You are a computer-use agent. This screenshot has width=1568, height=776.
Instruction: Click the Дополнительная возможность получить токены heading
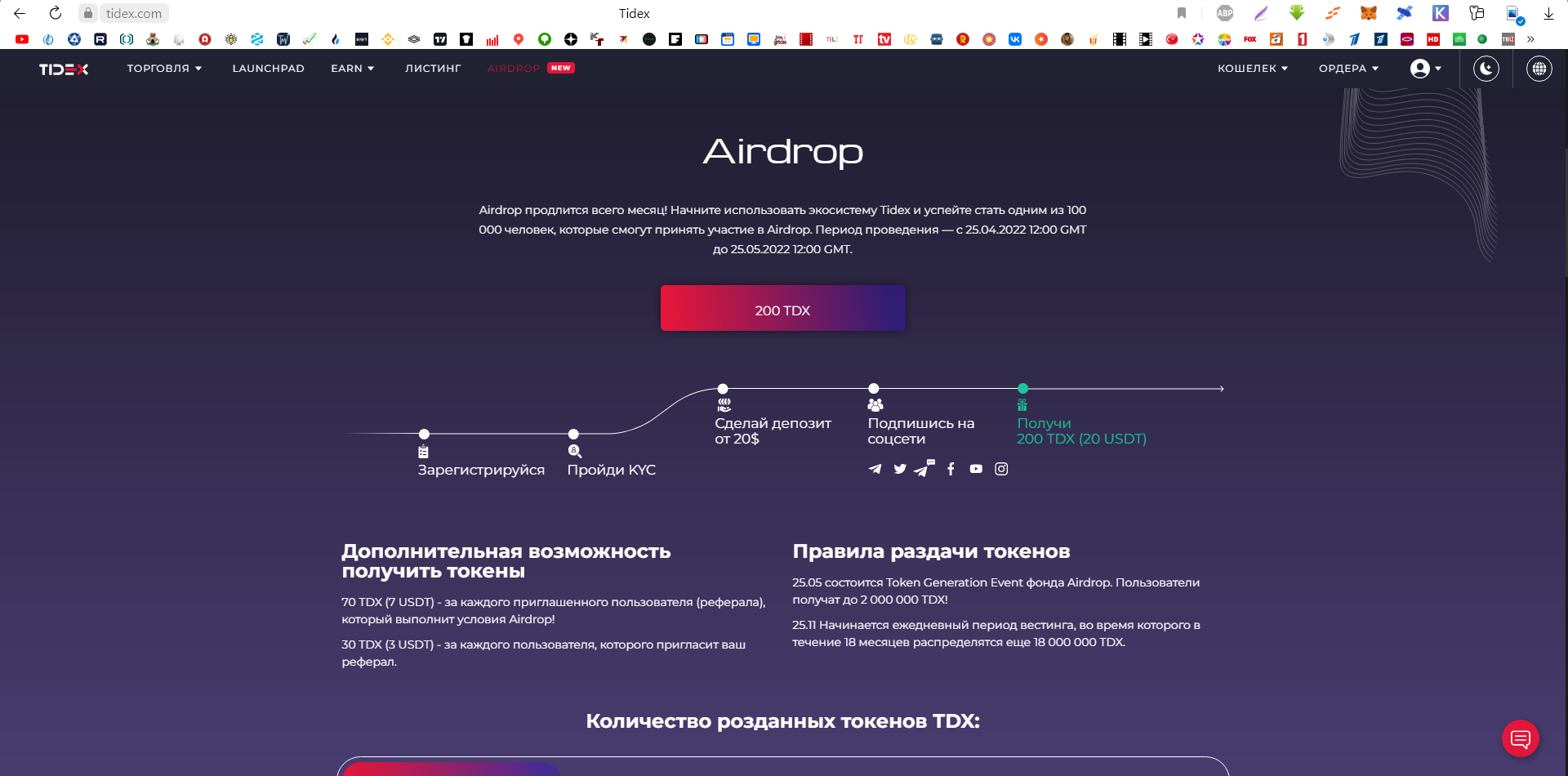tap(506, 561)
